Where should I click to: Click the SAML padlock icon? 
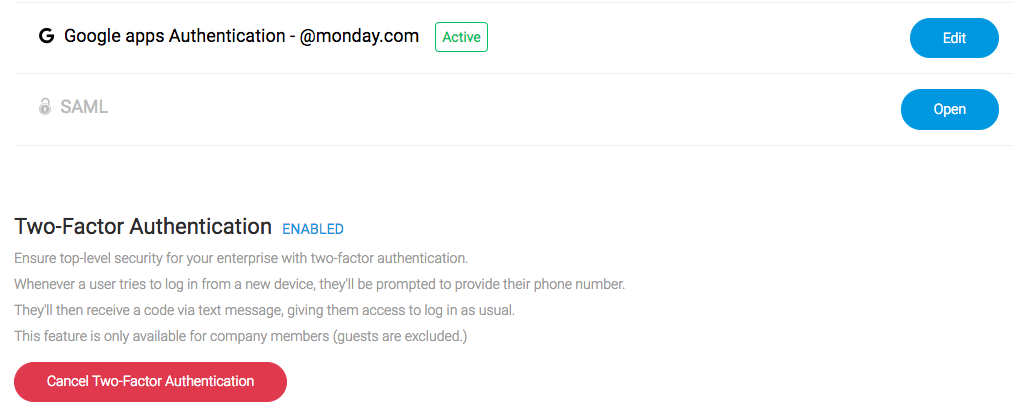[x=44, y=107]
